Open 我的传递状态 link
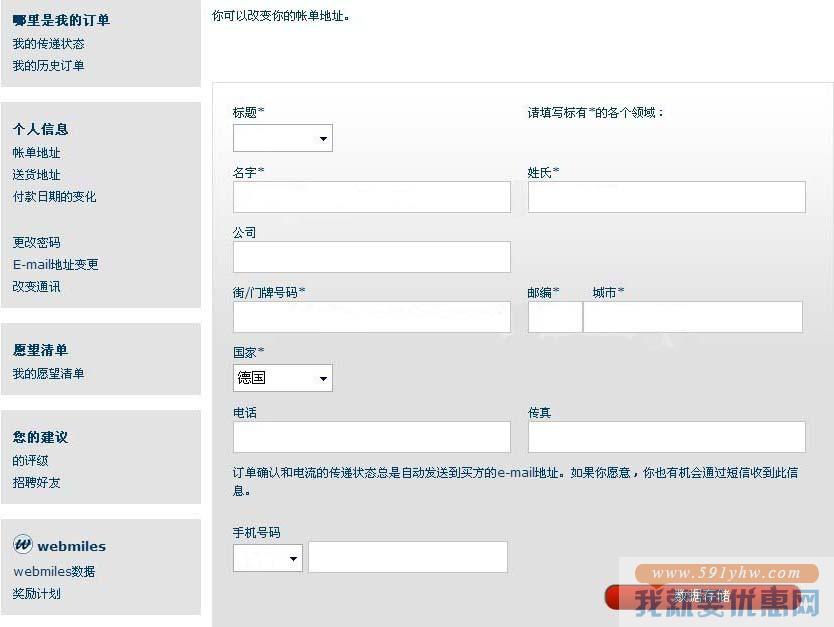The width and height of the screenshot is (834, 627). [x=48, y=44]
